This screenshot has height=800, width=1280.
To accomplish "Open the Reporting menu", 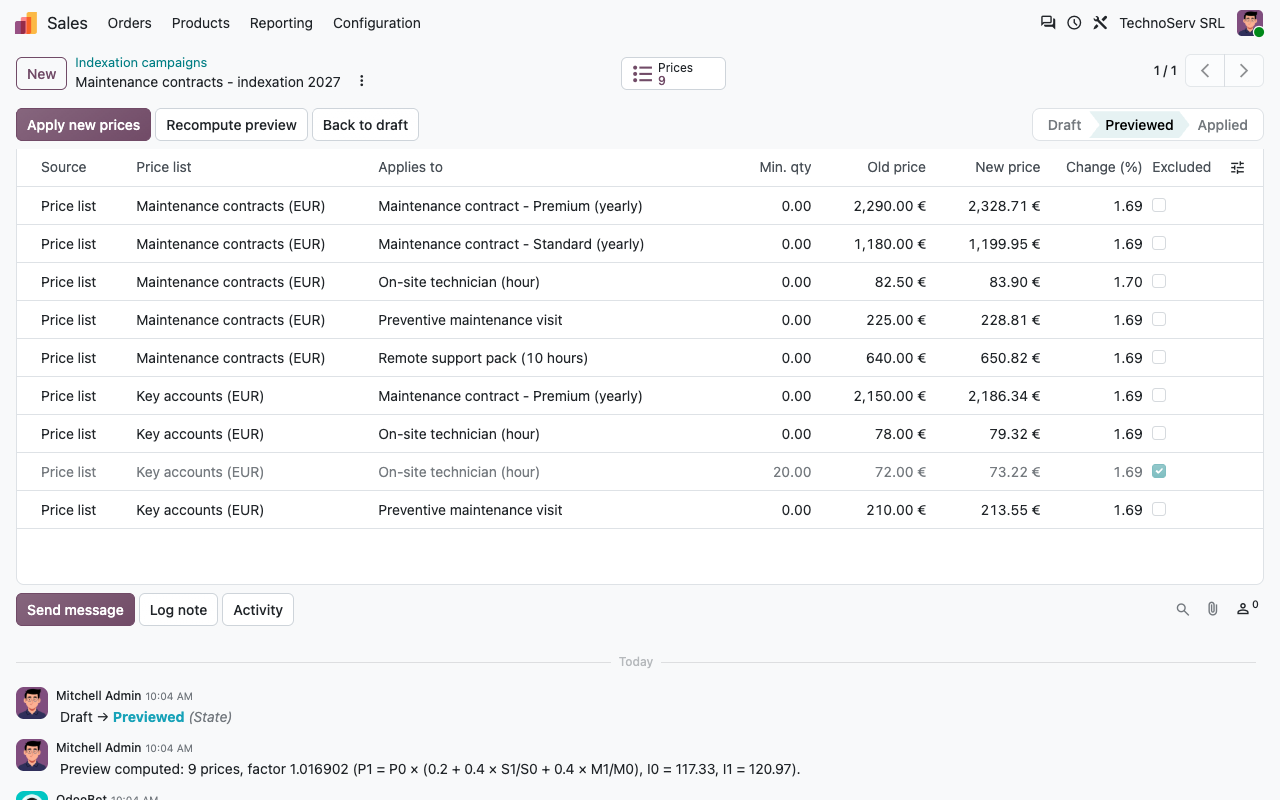I will point(281,23).
